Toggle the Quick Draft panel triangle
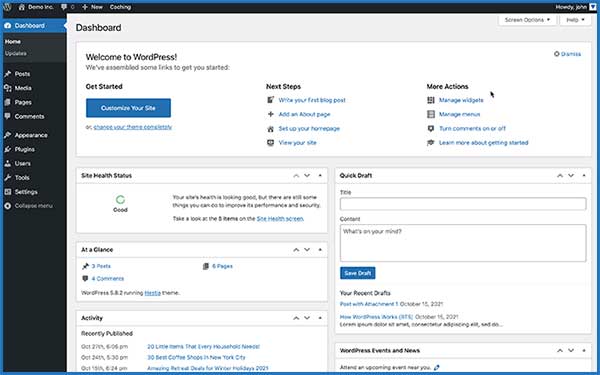This screenshot has width=600, height=375. click(x=584, y=176)
